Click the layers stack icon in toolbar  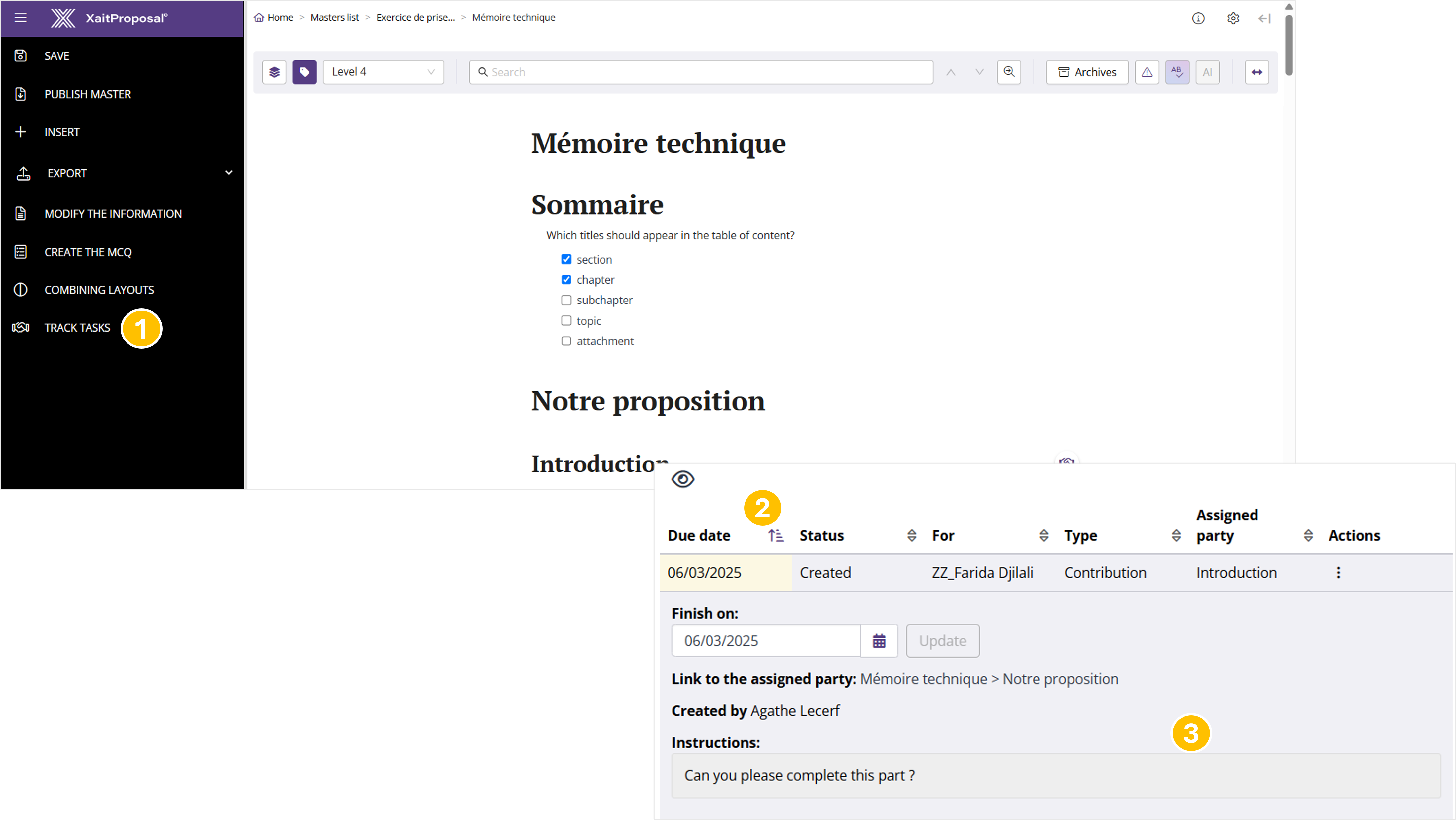click(274, 72)
